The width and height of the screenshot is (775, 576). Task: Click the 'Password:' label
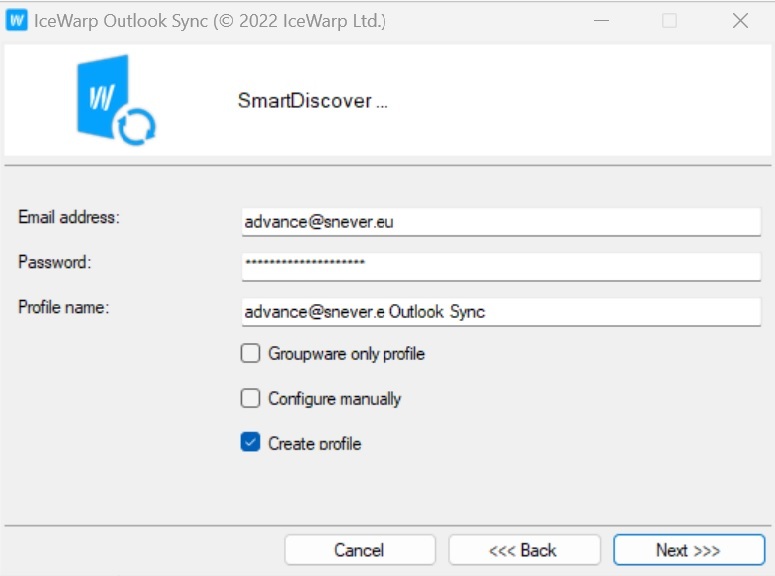(54, 262)
